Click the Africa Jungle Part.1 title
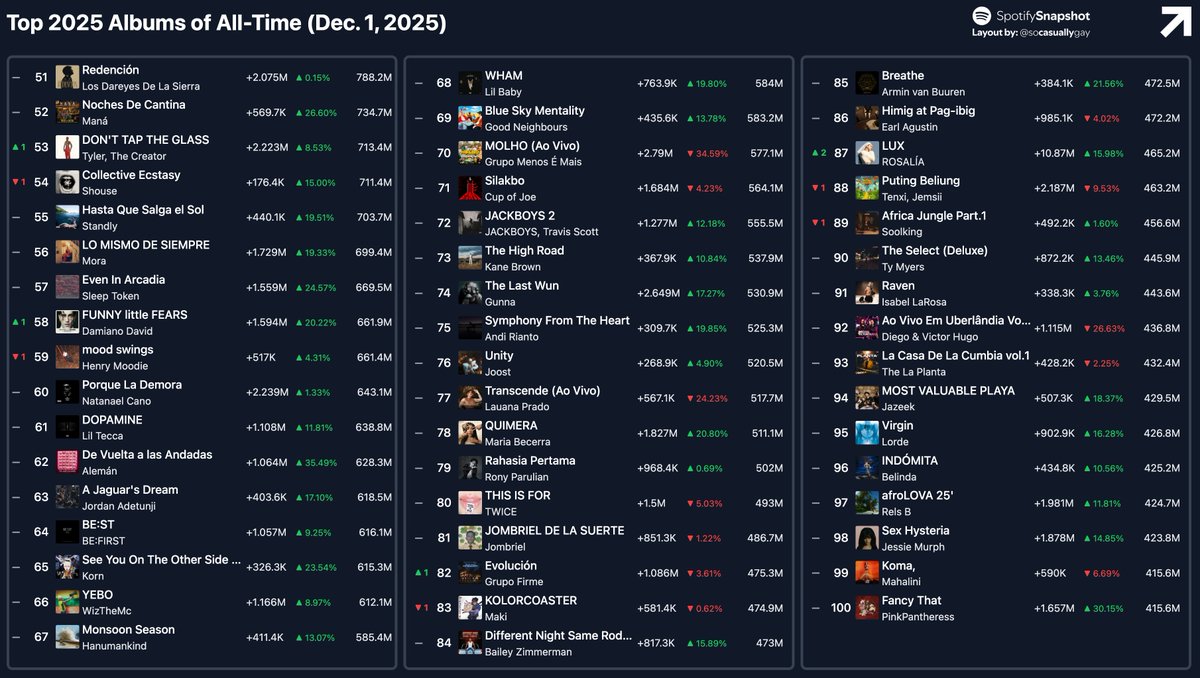Screen dimensions: 1200x678 click(934, 216)
